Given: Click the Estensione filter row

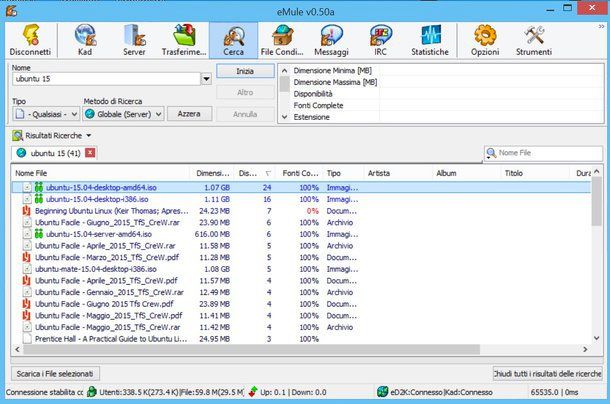Looking at the screenshot, I should (x=447, y=117).
